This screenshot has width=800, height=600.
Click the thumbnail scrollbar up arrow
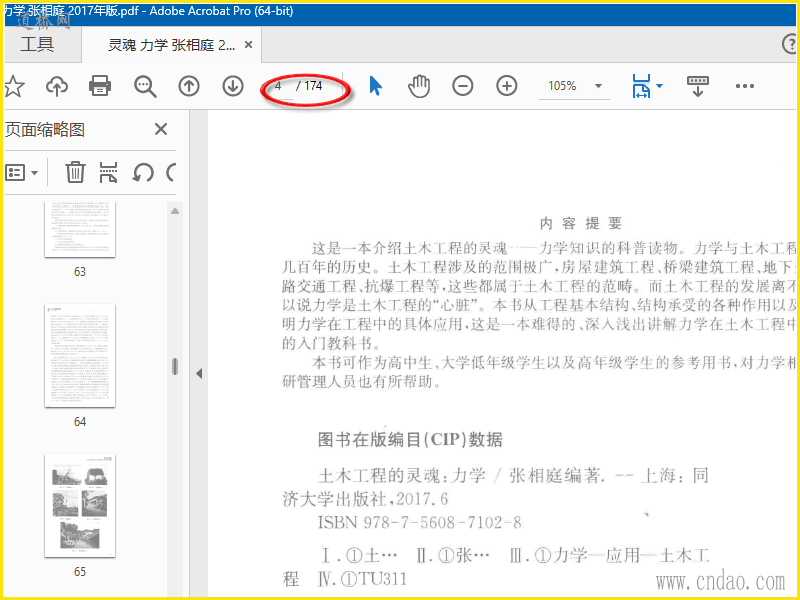[x=175, y=211]
